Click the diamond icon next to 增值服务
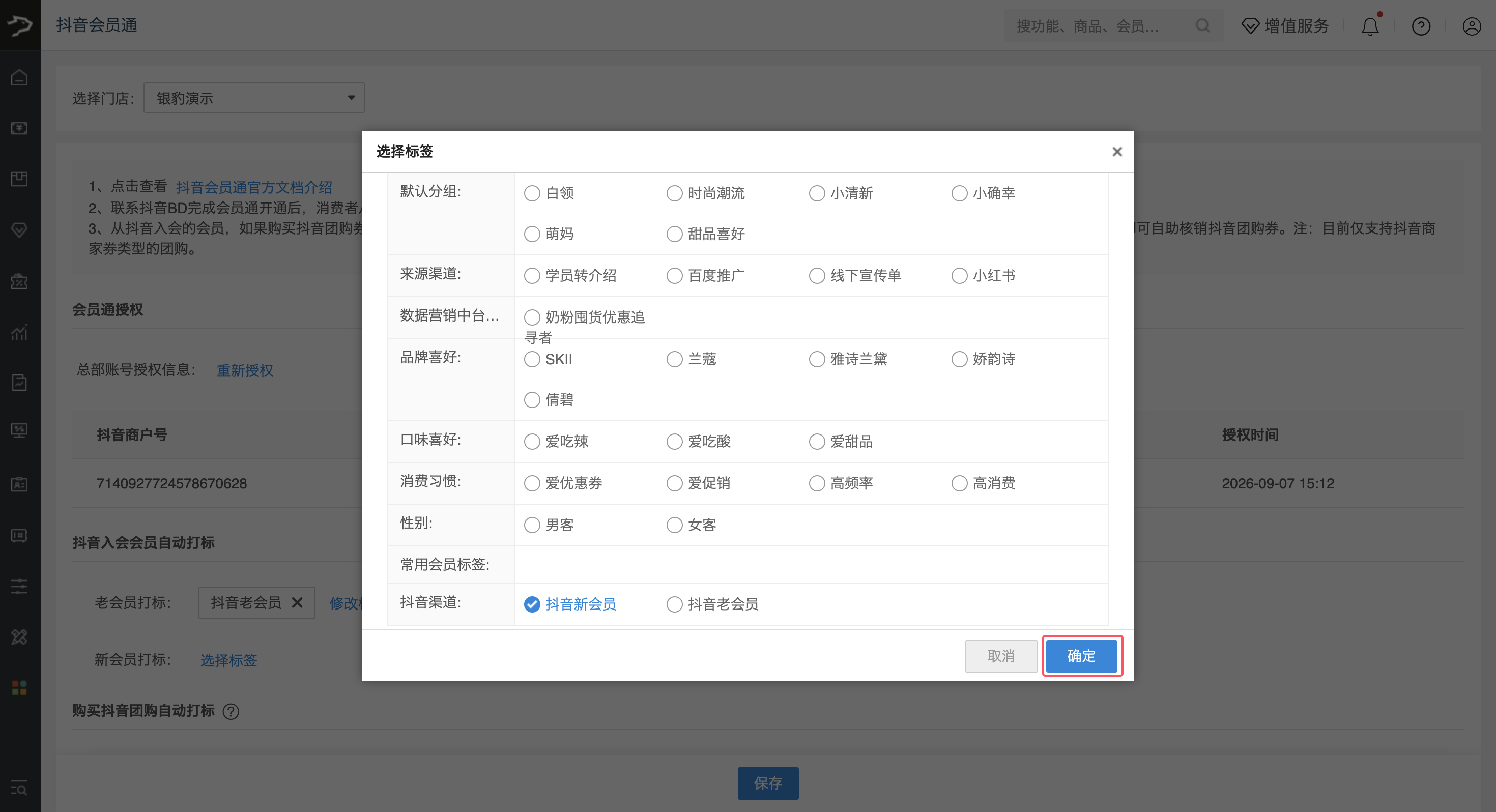Image resolution: width=1496 pixels, height=812 pixels. tap(1250, 26)
